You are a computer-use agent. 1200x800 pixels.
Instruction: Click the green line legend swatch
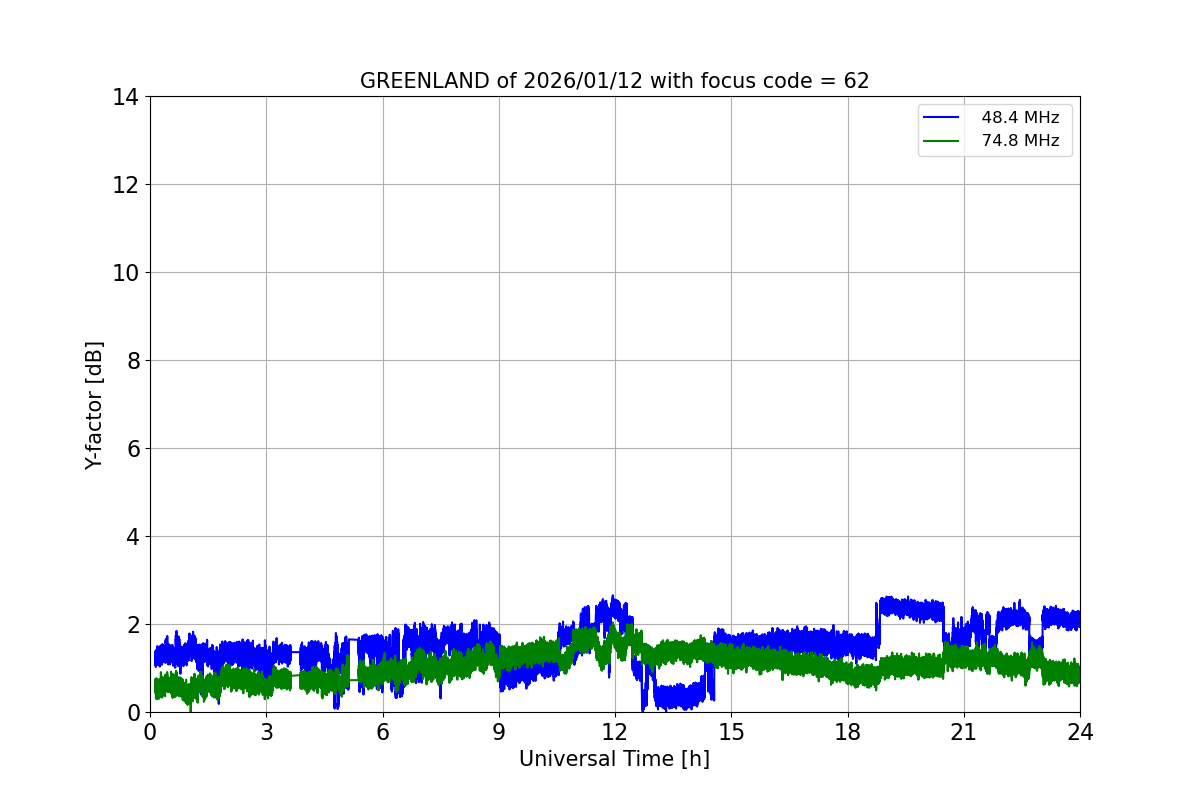pyautogui.click(x=941, y=141)
